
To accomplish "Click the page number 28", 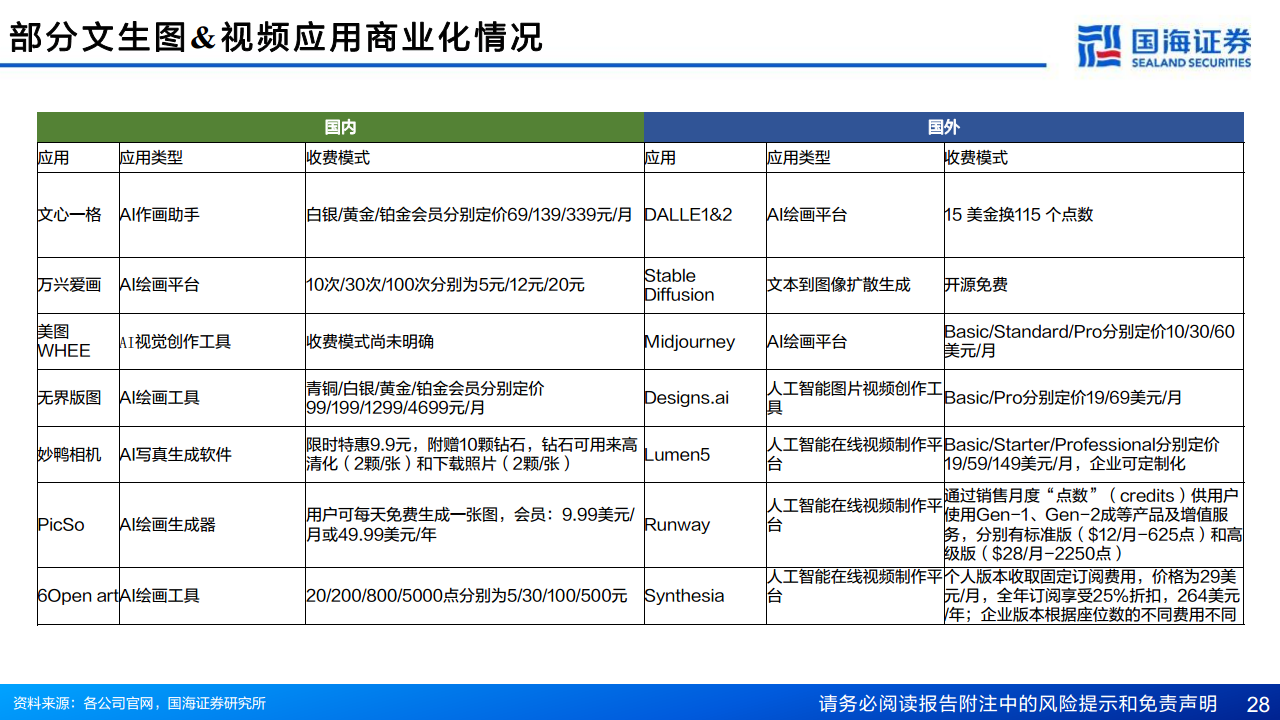I will pos(1258,703).
